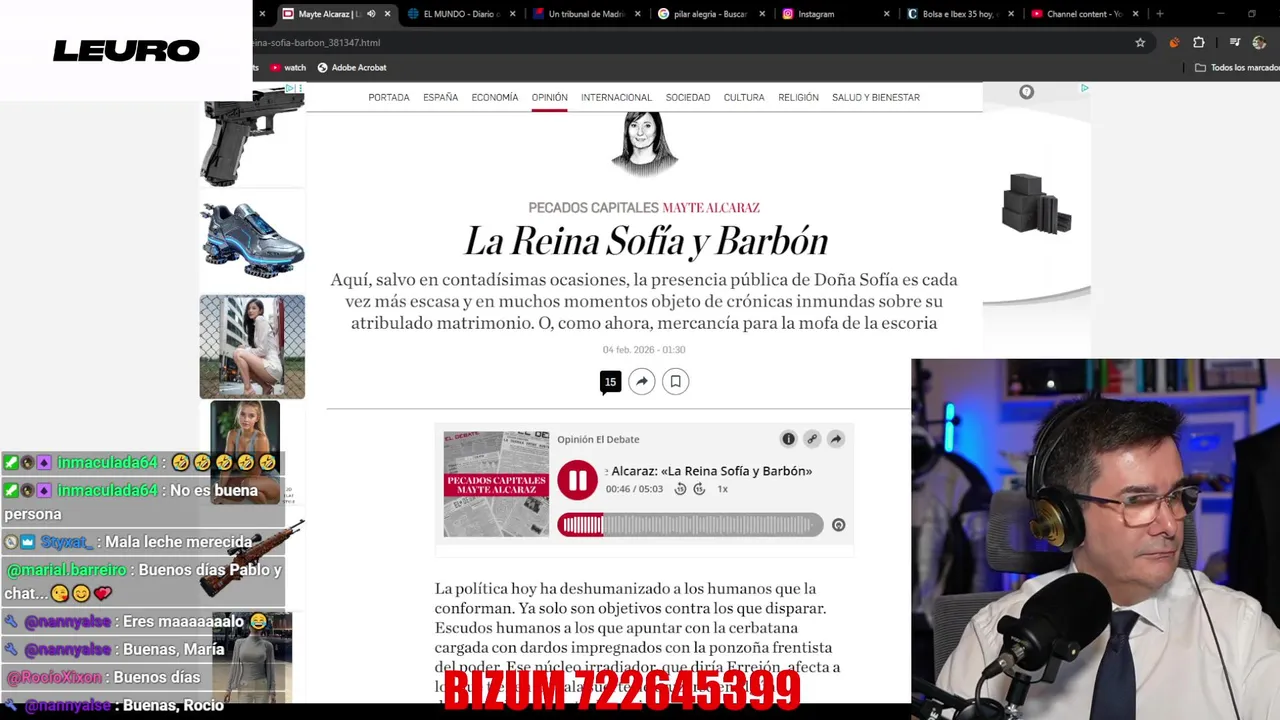The height and width of the screenshot is (720, 1280).
Task: Go to the PORTADA section
Action: click(x=389, y=97)
